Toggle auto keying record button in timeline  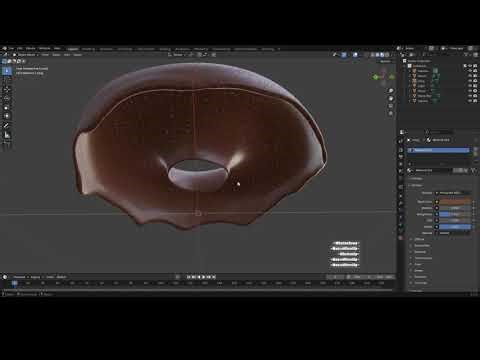tap(178, 277)
